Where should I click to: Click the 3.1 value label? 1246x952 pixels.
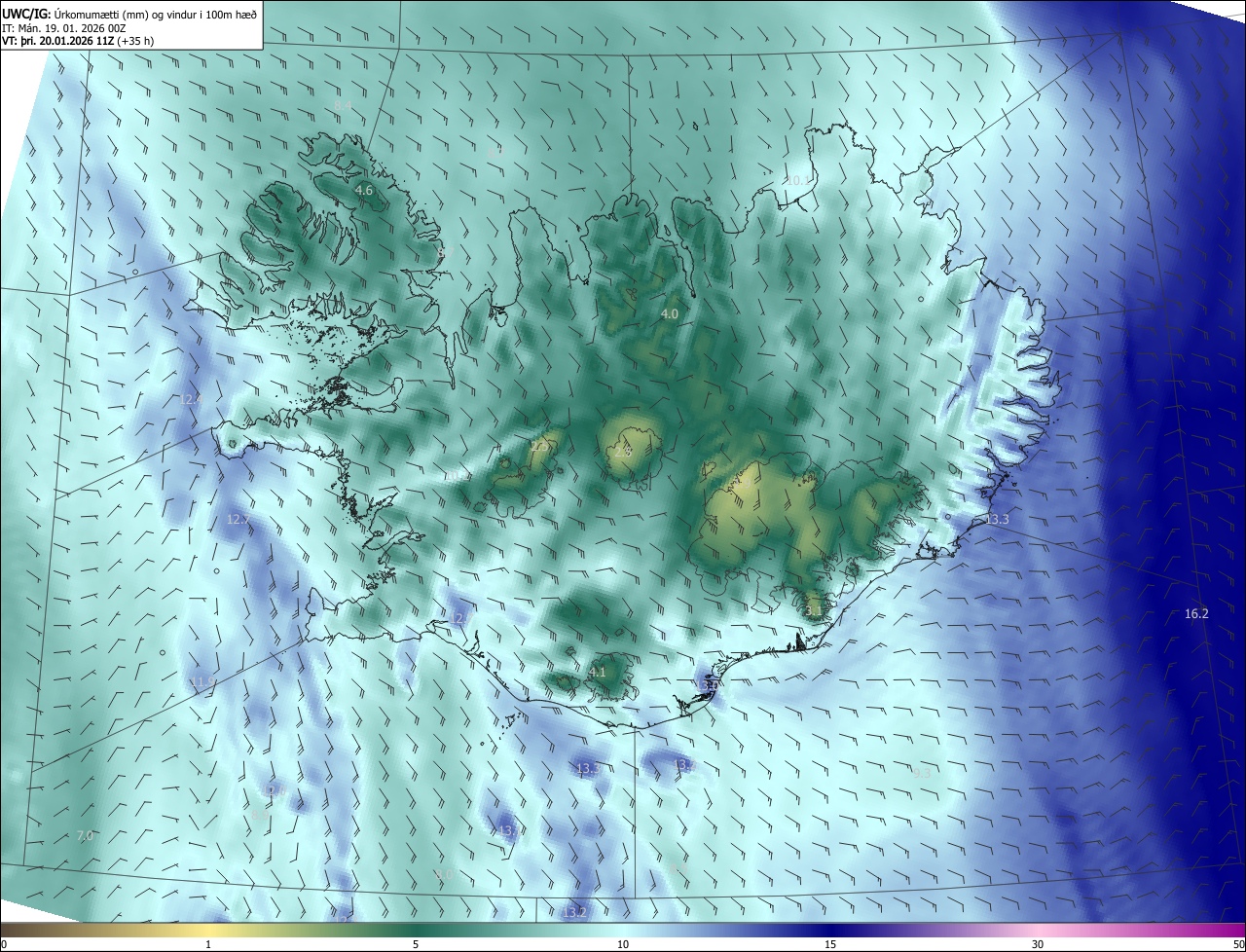[815, 610]
